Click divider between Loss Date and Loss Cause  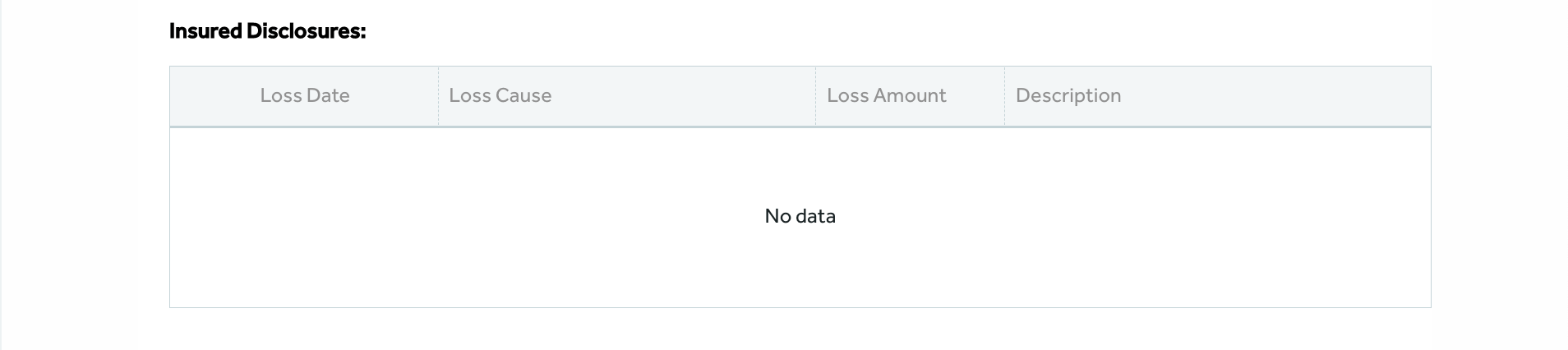point(438,96)
